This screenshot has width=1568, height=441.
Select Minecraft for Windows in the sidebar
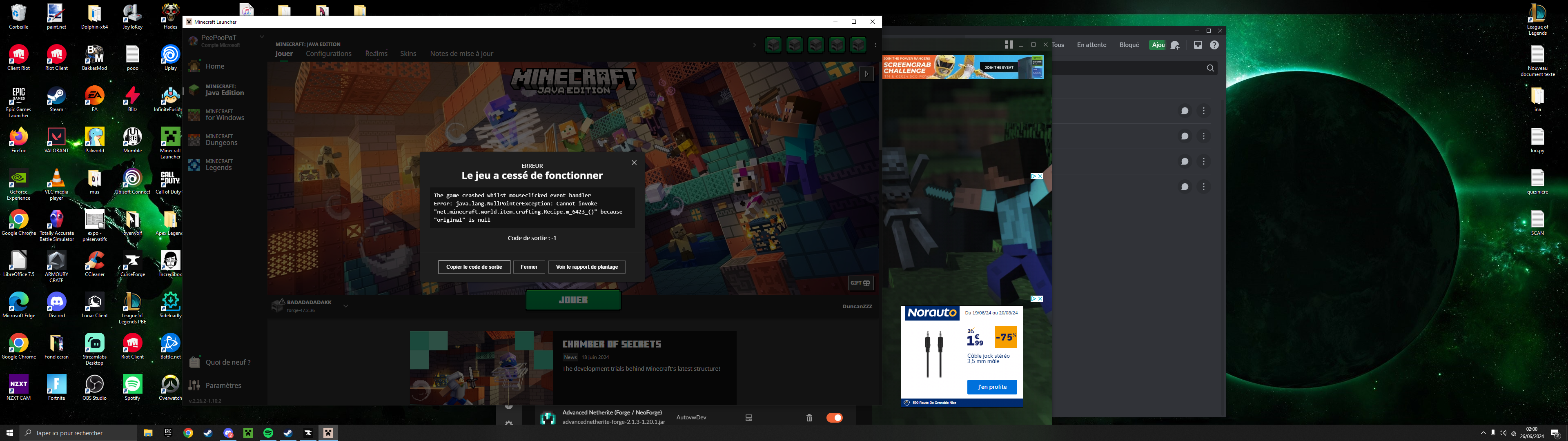coord(225,115)
